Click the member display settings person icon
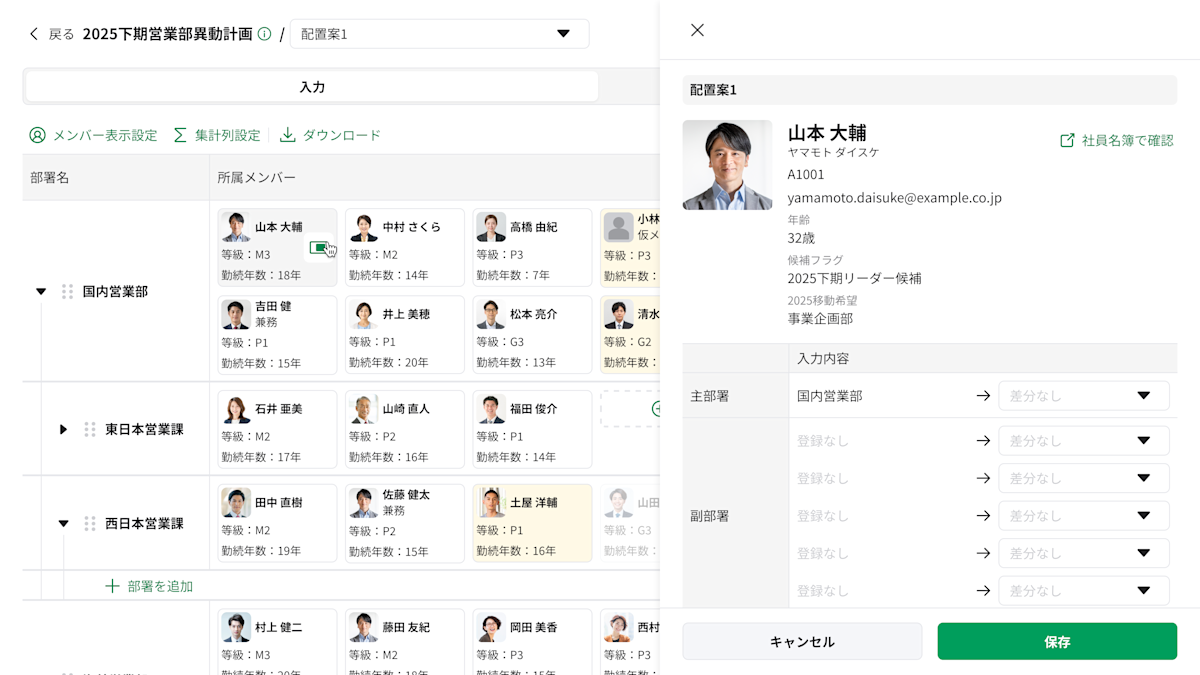 38,135
